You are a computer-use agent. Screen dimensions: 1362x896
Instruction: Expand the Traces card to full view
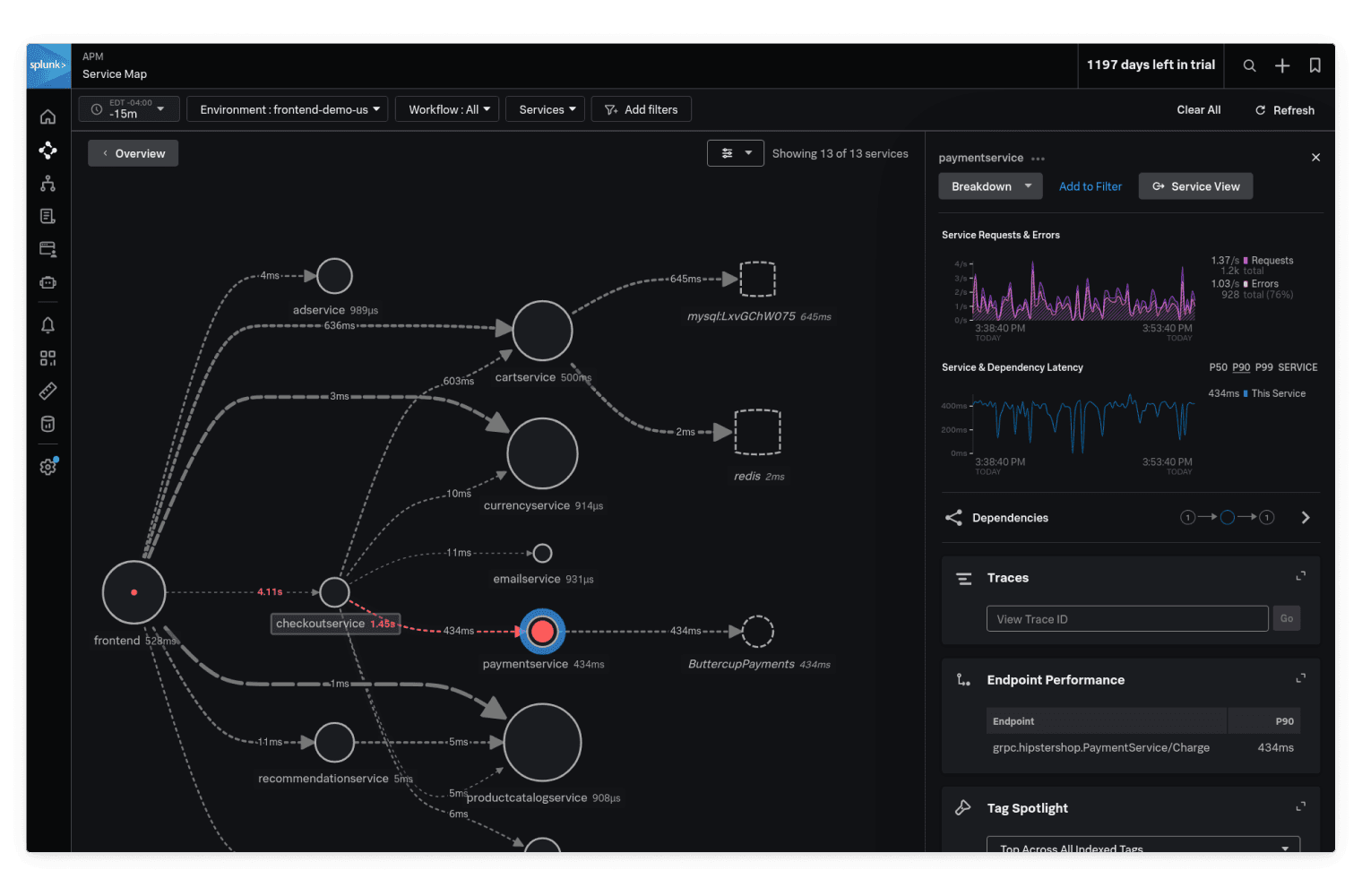(x=1300, y=575)
